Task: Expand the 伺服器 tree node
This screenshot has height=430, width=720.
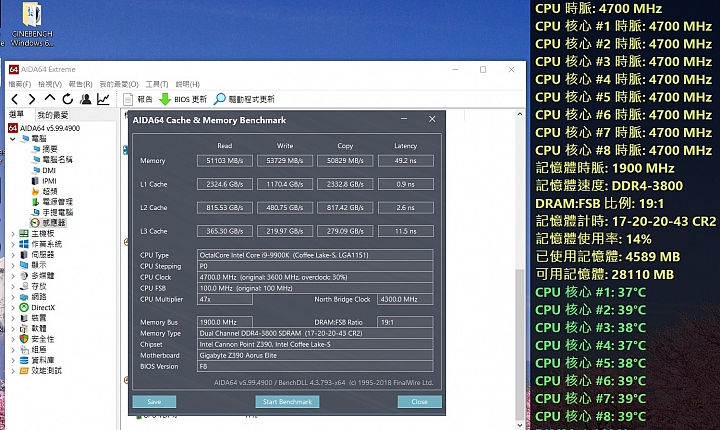Action: [13, 255]
